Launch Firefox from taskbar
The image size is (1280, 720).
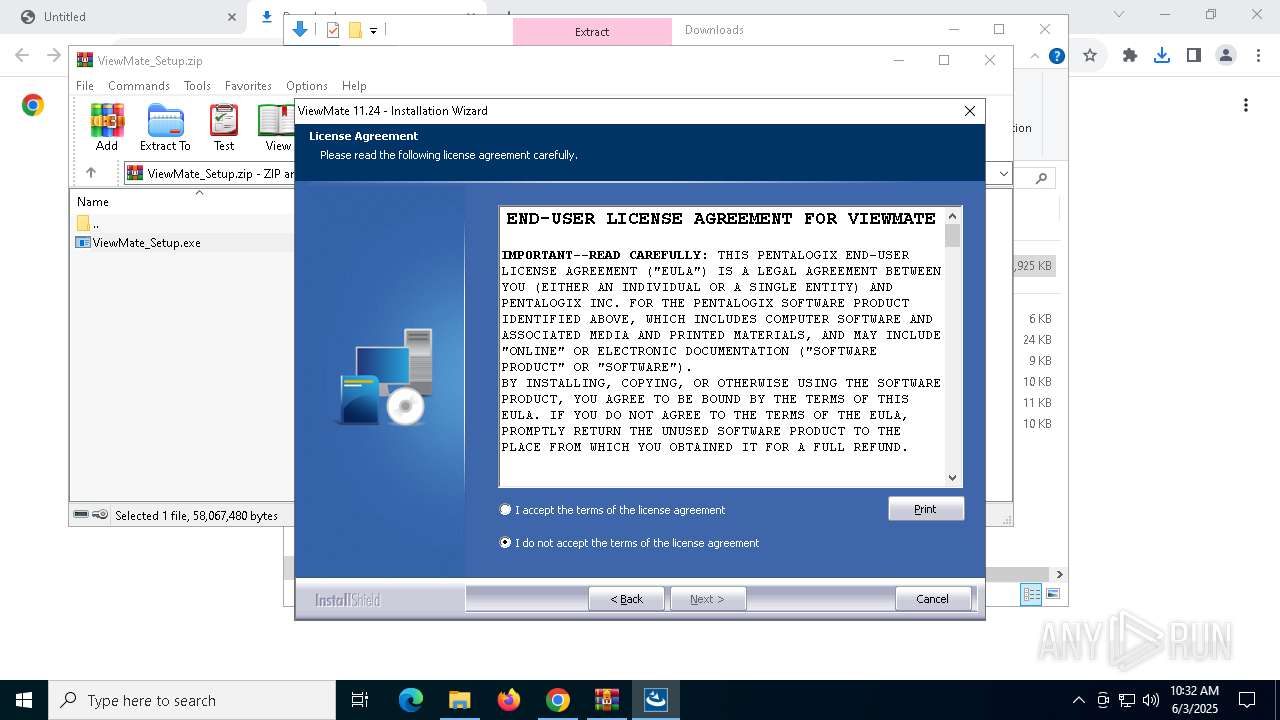point(509,700)
